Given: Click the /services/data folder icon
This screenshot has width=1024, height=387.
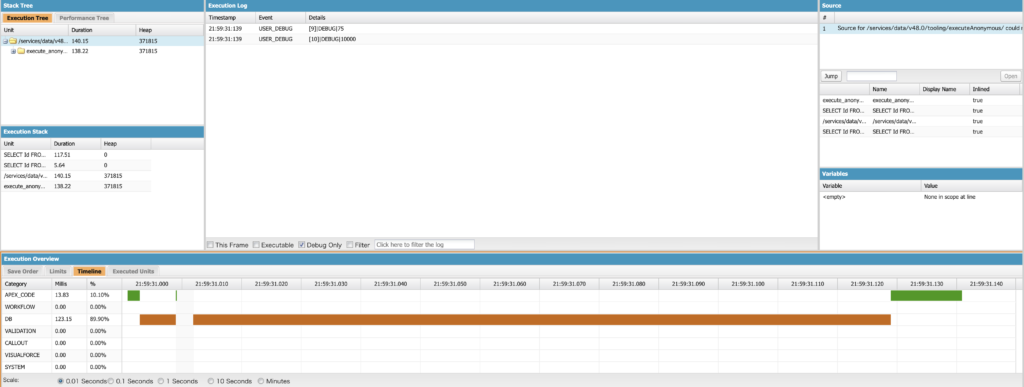Looking at the screenshot, I should pos(12,40).
